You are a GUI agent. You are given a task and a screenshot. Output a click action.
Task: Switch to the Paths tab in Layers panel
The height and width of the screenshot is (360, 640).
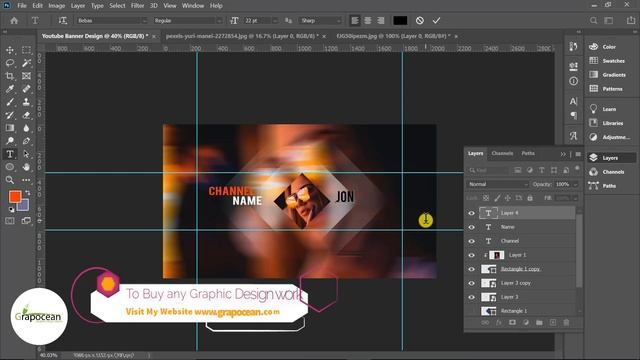pos(528,153)
